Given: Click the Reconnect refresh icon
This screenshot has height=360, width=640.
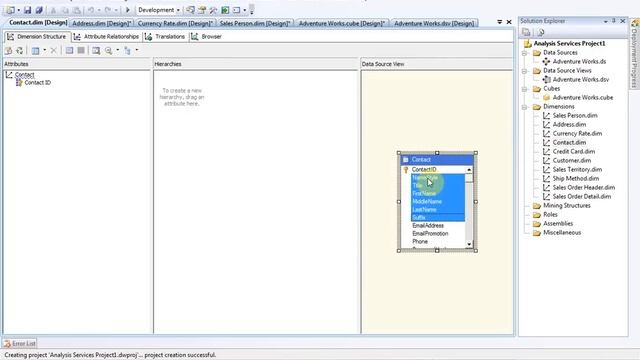Looking at the screenshot, I should (x=20, y=51).
